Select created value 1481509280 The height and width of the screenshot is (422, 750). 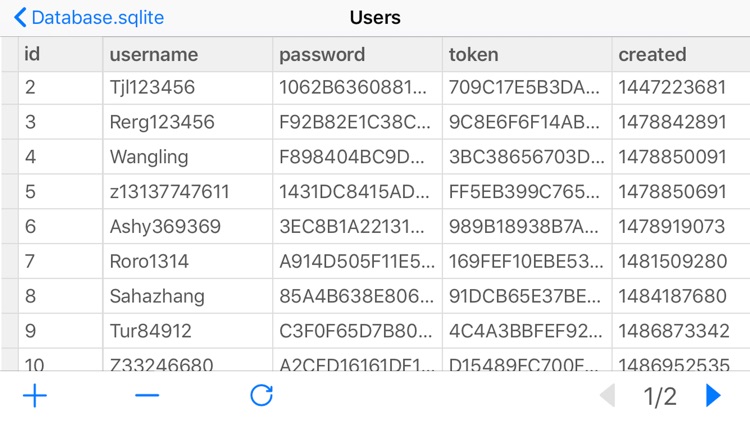click(x=681, y=261)
